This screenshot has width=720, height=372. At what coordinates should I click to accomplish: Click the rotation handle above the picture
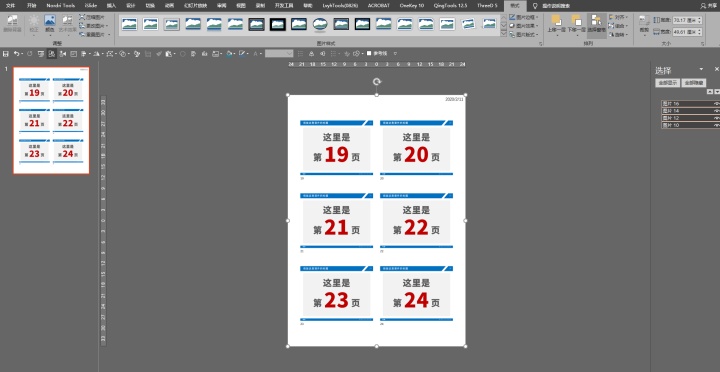click(x=377, y=82)
